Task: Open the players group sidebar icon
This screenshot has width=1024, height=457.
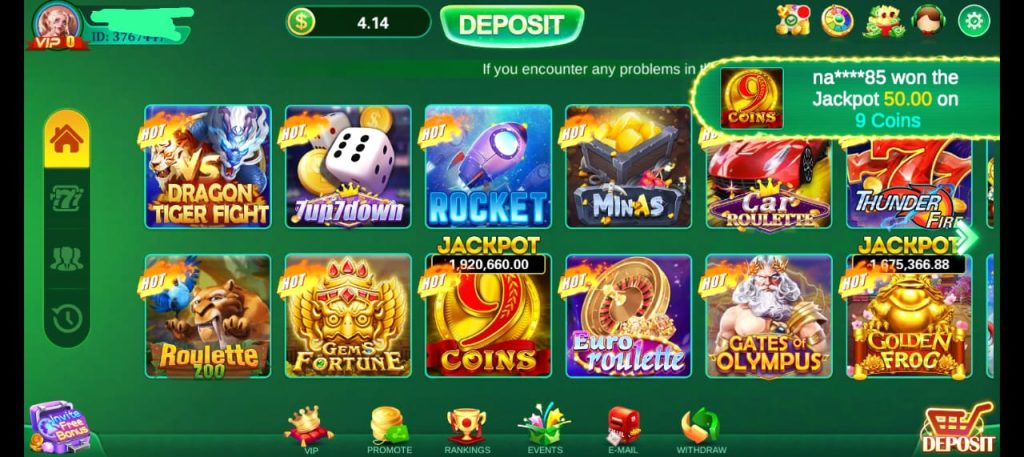Action: tap(67, 259)
